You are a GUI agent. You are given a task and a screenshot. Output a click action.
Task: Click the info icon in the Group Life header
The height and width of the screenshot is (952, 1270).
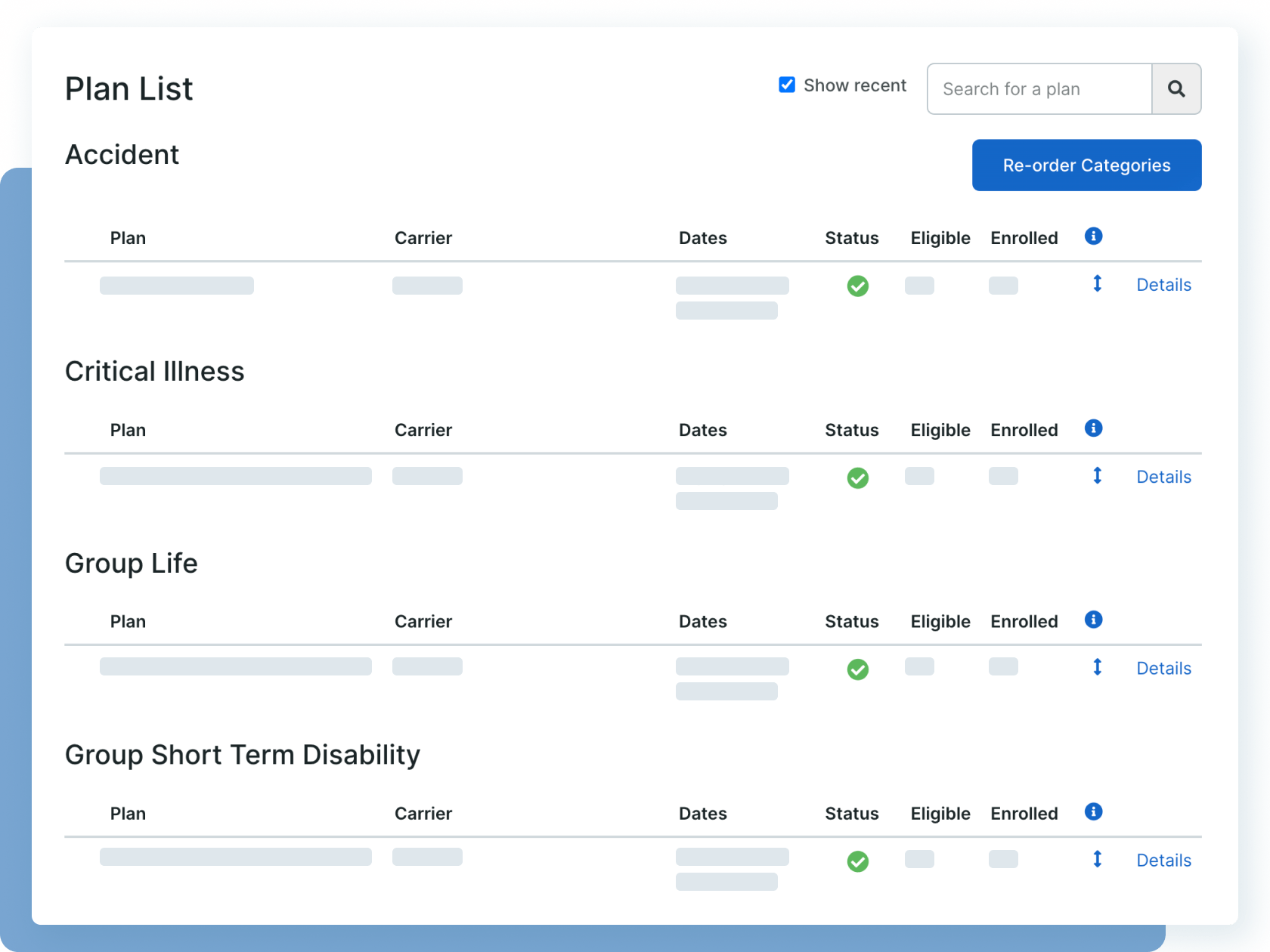pos(1093,620)
